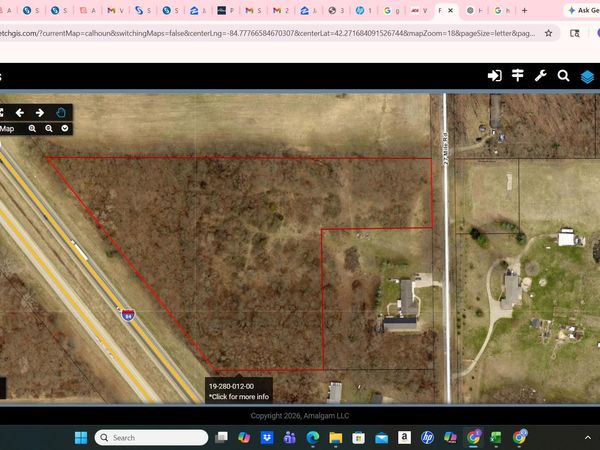Open a new browser tab
Screen dimensions: 600x450
click(525, 11)
